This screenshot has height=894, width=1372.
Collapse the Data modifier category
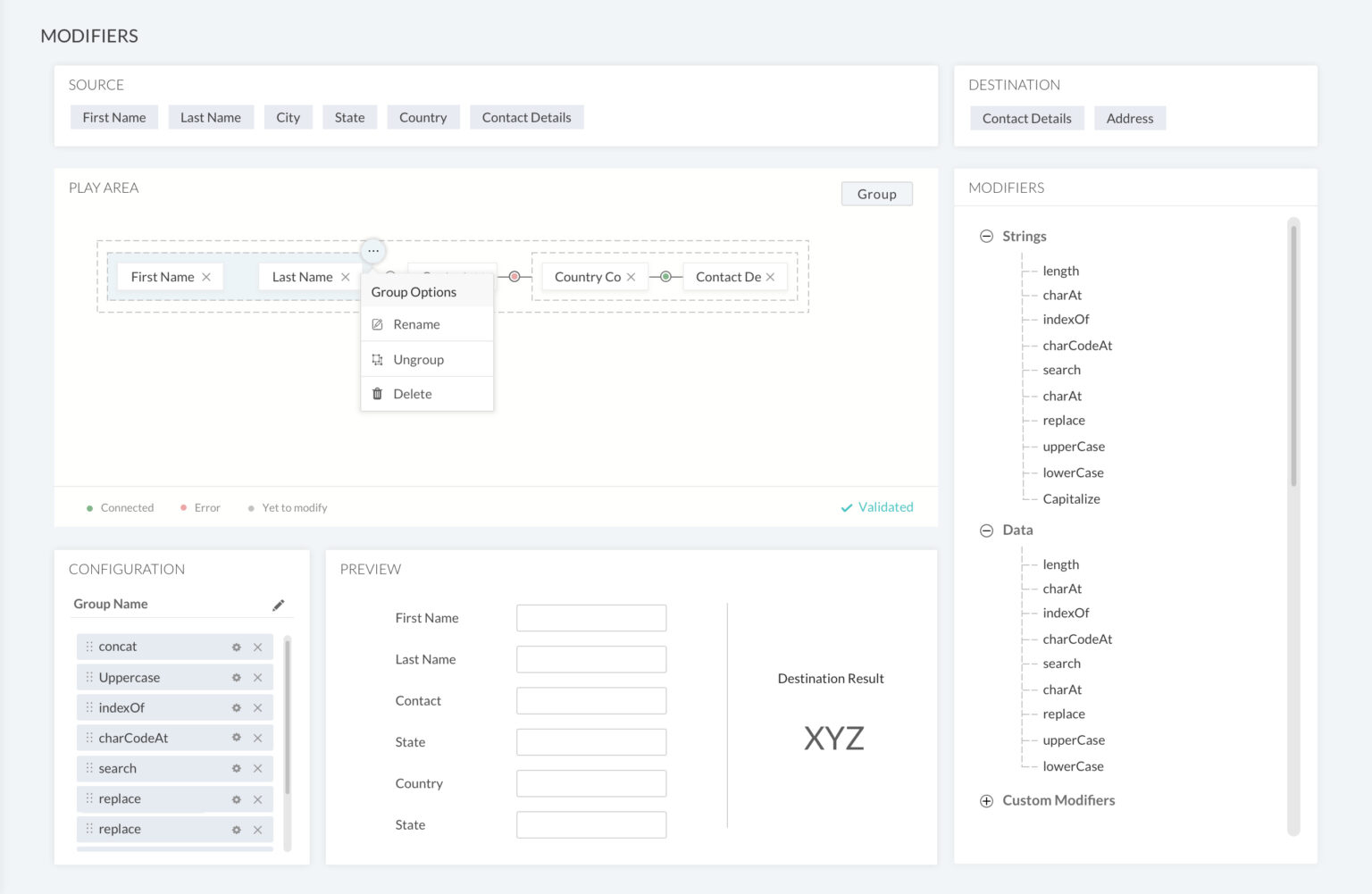986,531
